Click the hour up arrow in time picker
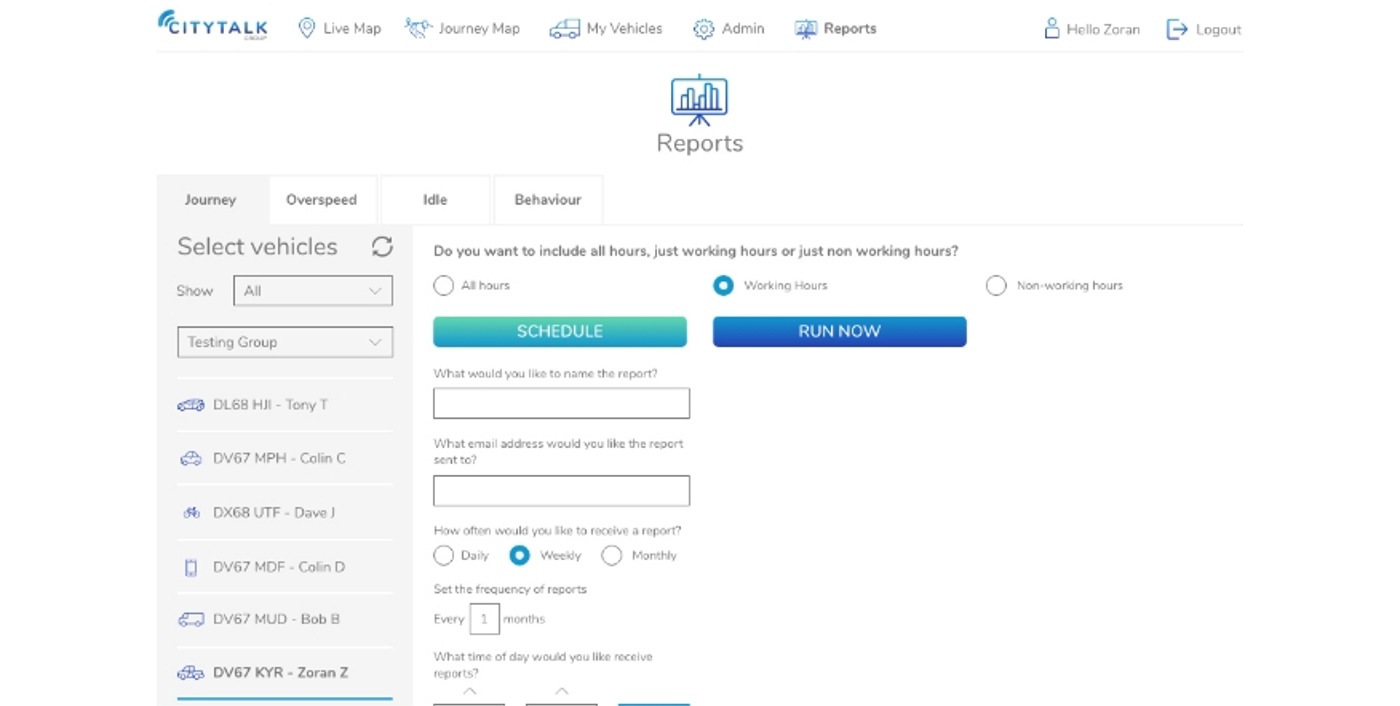Image resolution: width=1400 pixels, height=706 pixels. pos(469,691)
